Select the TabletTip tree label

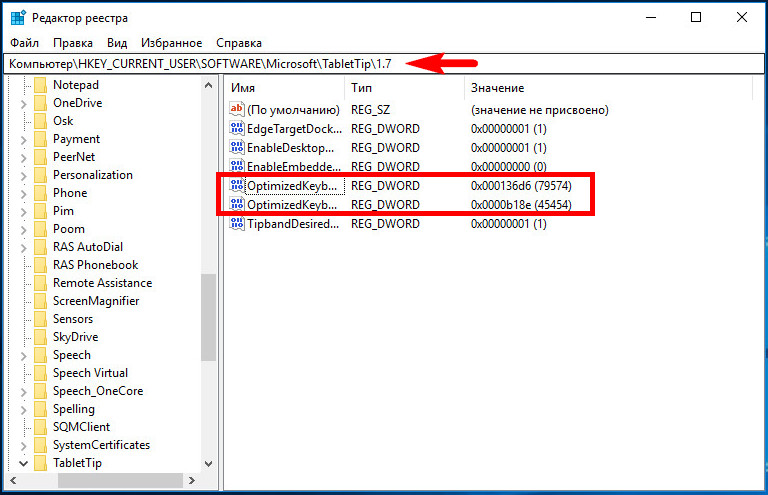point(77,463)
